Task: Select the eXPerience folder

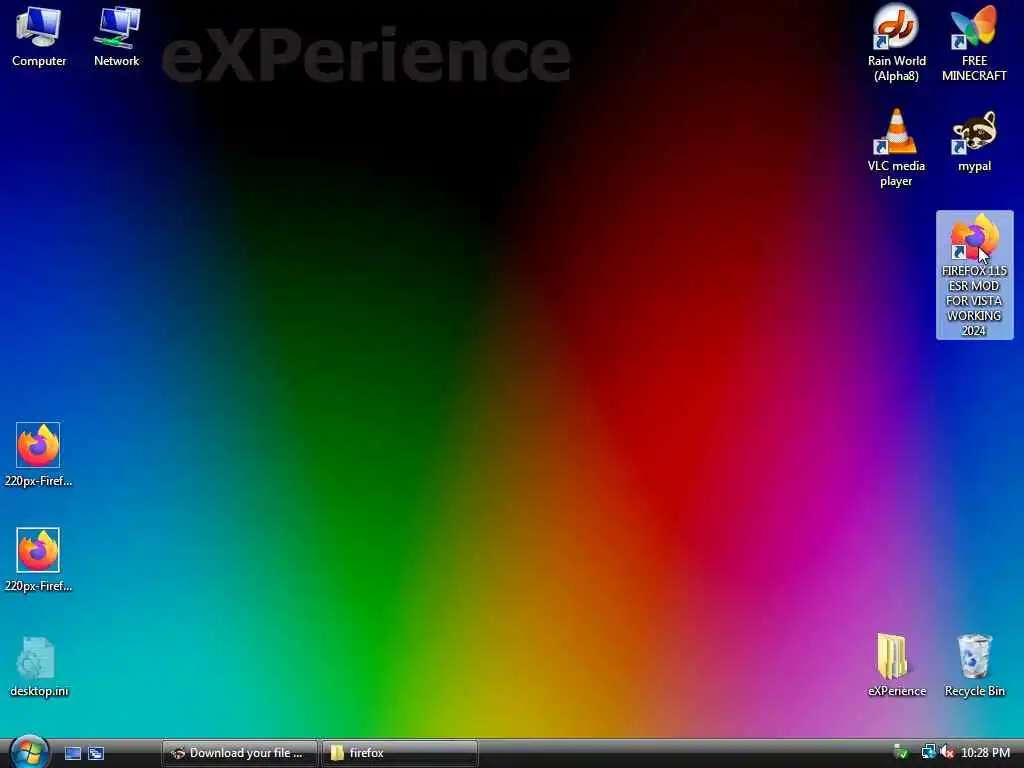Action: click(x=897, y=665)
